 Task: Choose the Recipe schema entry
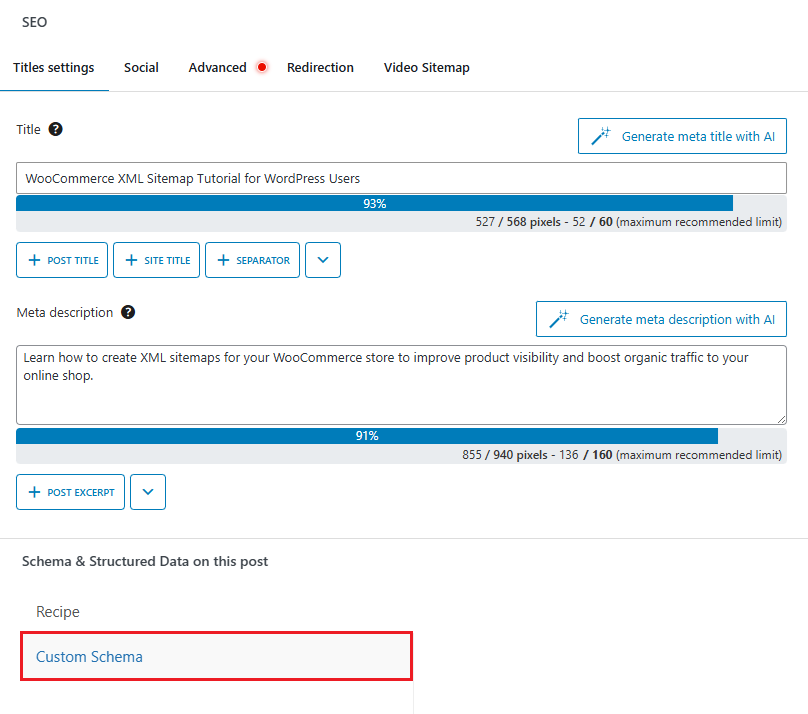(x=58, y=612)
